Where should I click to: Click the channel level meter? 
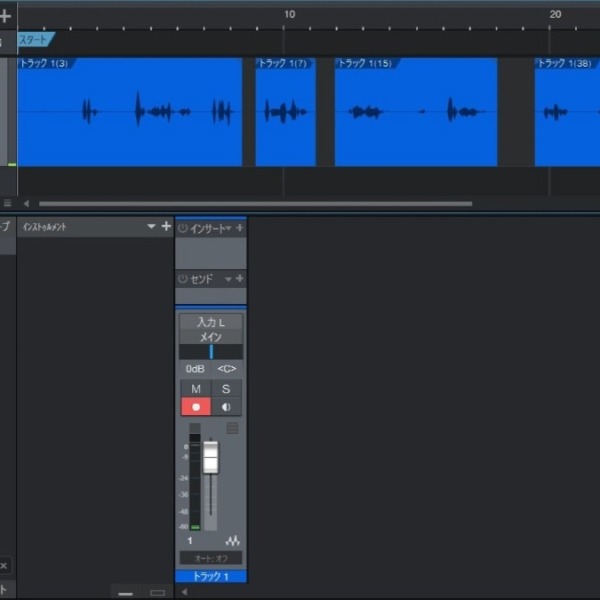tap(195, 481)
